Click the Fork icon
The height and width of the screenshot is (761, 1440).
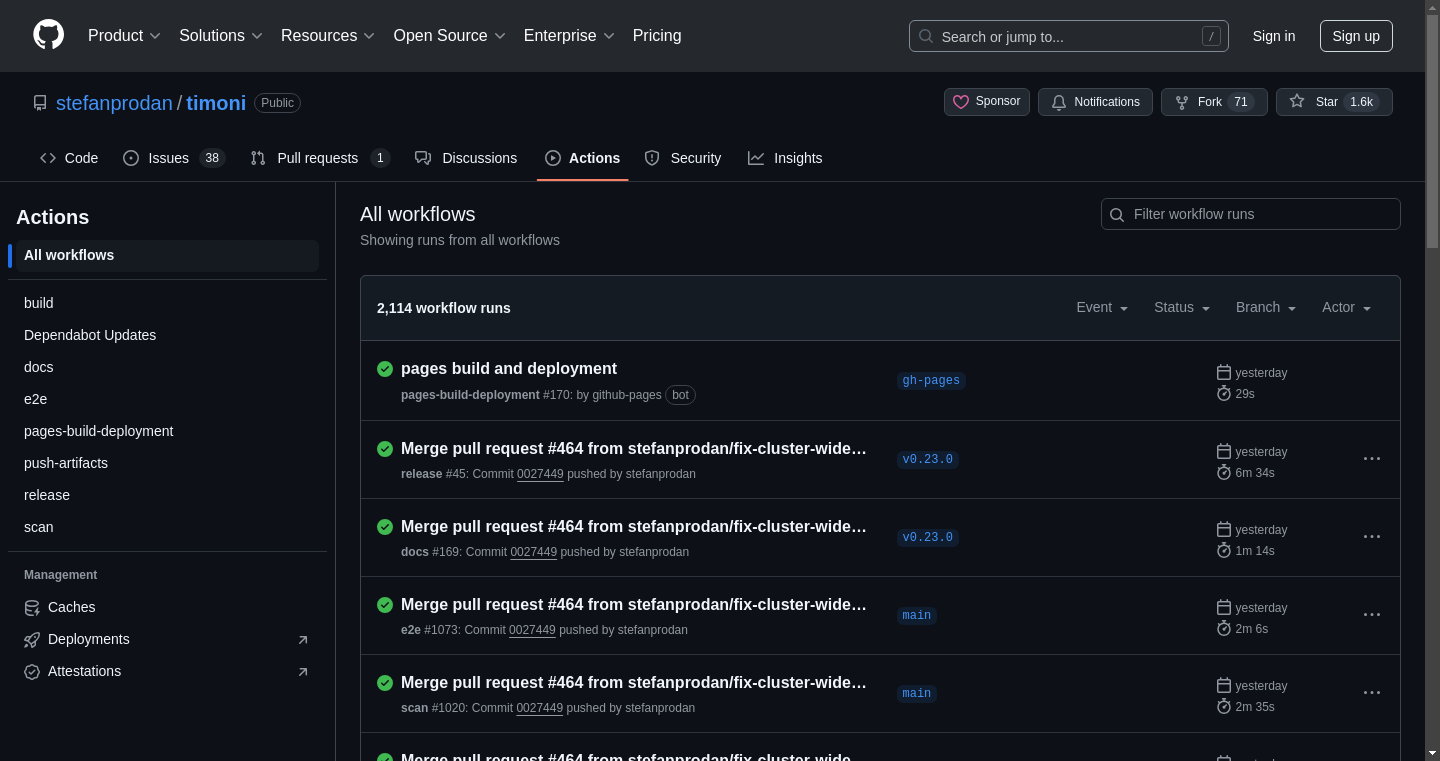coord(1182,102)
